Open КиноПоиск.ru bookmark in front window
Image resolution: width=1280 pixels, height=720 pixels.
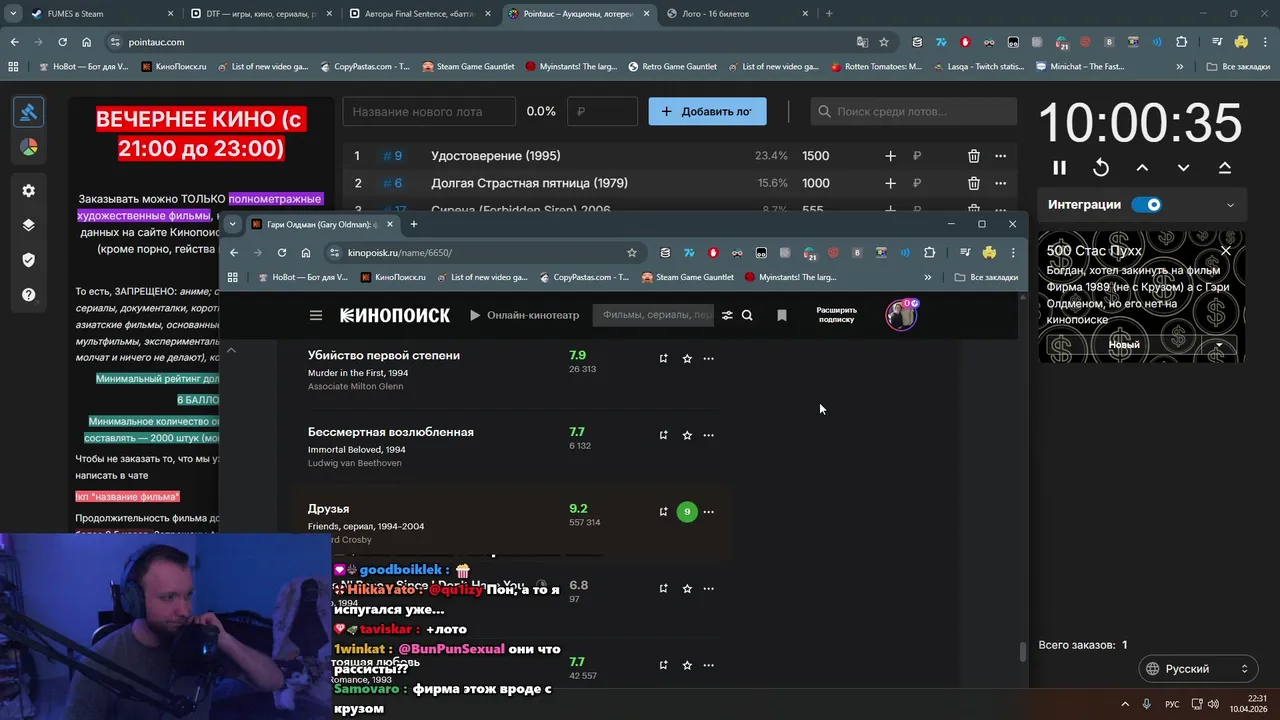[392, 277]
